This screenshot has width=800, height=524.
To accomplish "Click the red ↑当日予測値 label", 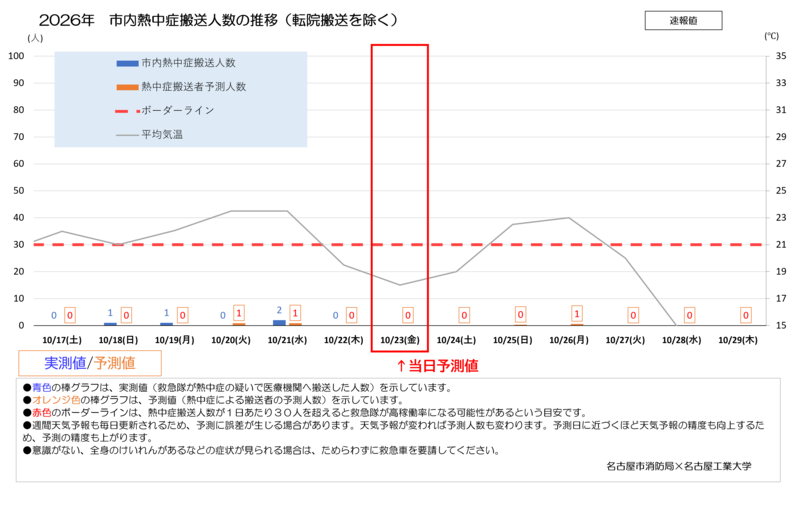I will tap(437, 366).
